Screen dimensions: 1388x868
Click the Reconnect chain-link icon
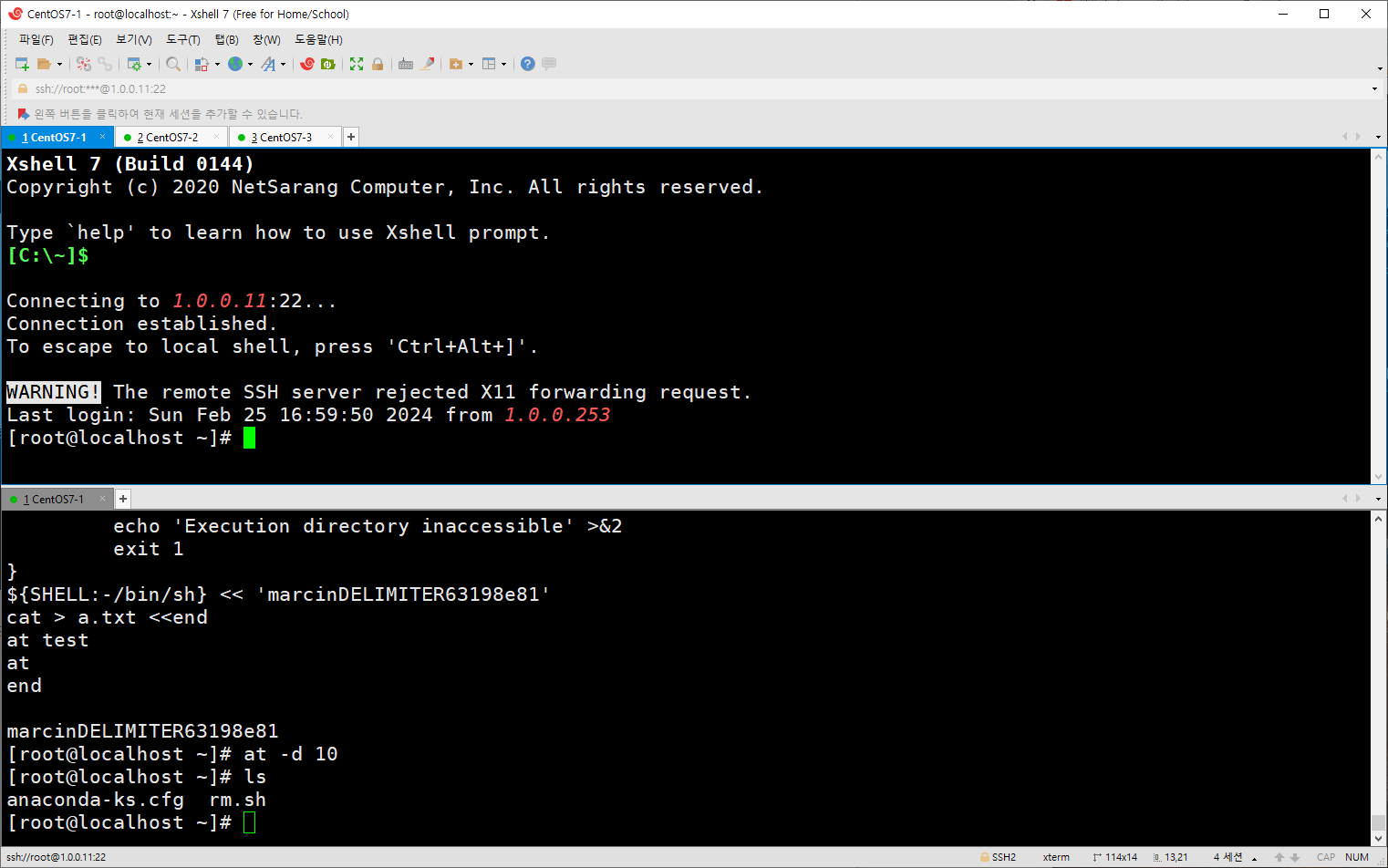[105, 64]
